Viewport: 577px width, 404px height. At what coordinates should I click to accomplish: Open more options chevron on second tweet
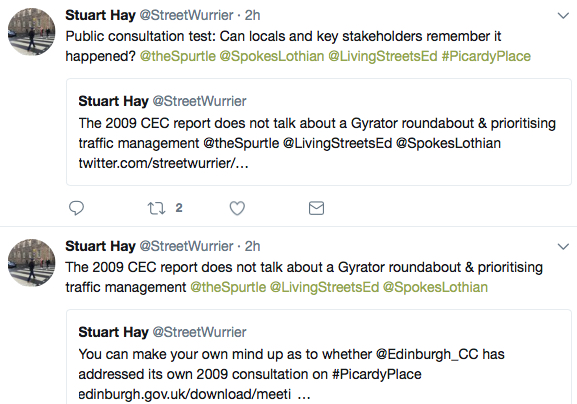click(x=563, y=247)
